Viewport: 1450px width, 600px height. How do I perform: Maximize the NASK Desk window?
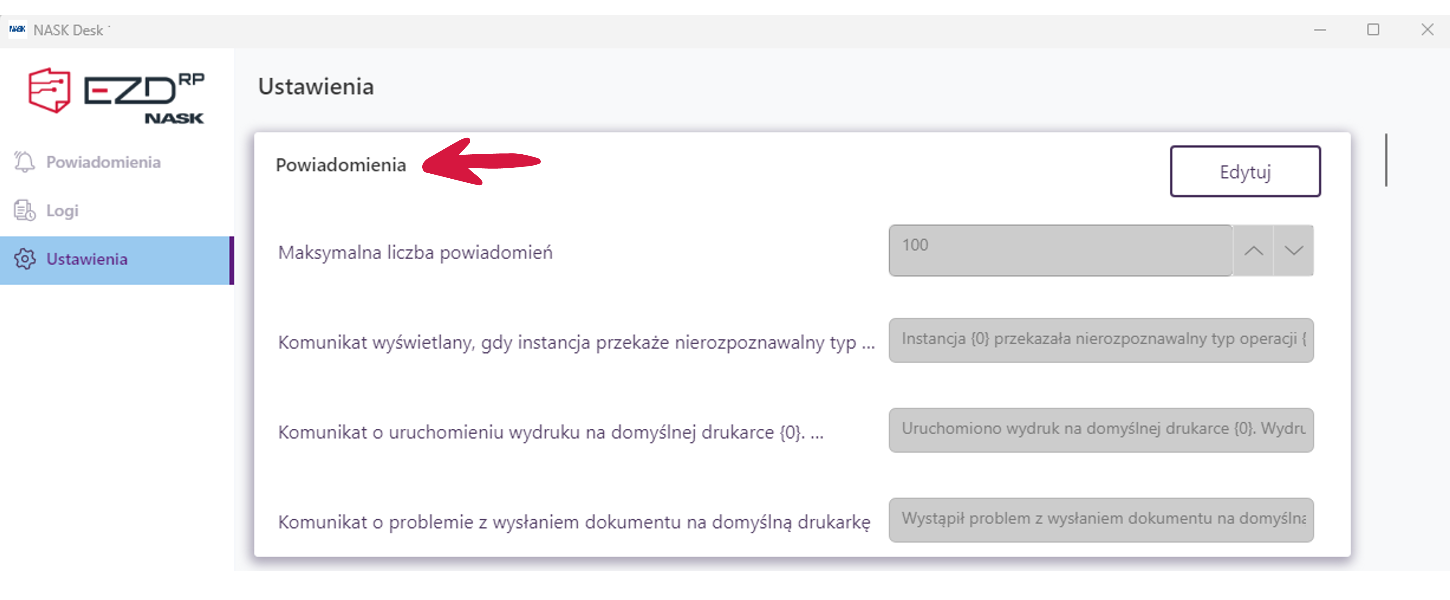pyautogui.click(x=1374, y=30)
